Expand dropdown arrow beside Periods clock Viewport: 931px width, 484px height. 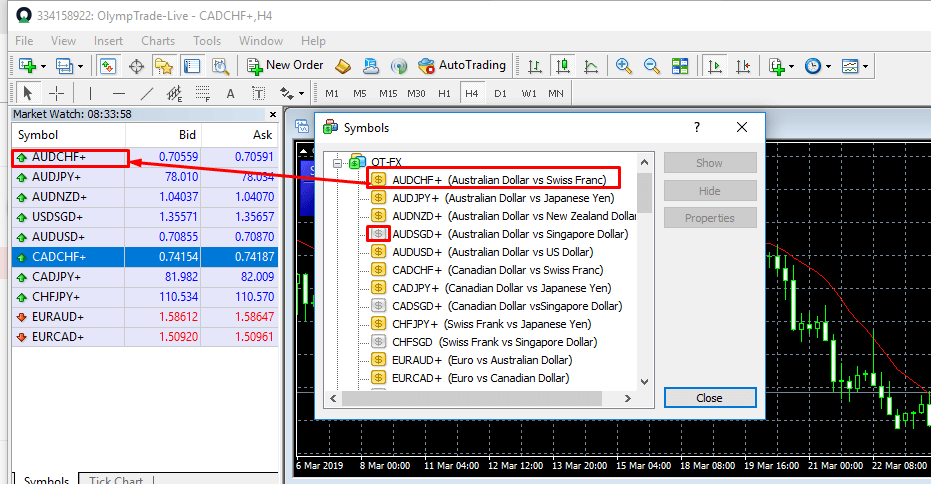pyautogui.click(x=828, y=66)
